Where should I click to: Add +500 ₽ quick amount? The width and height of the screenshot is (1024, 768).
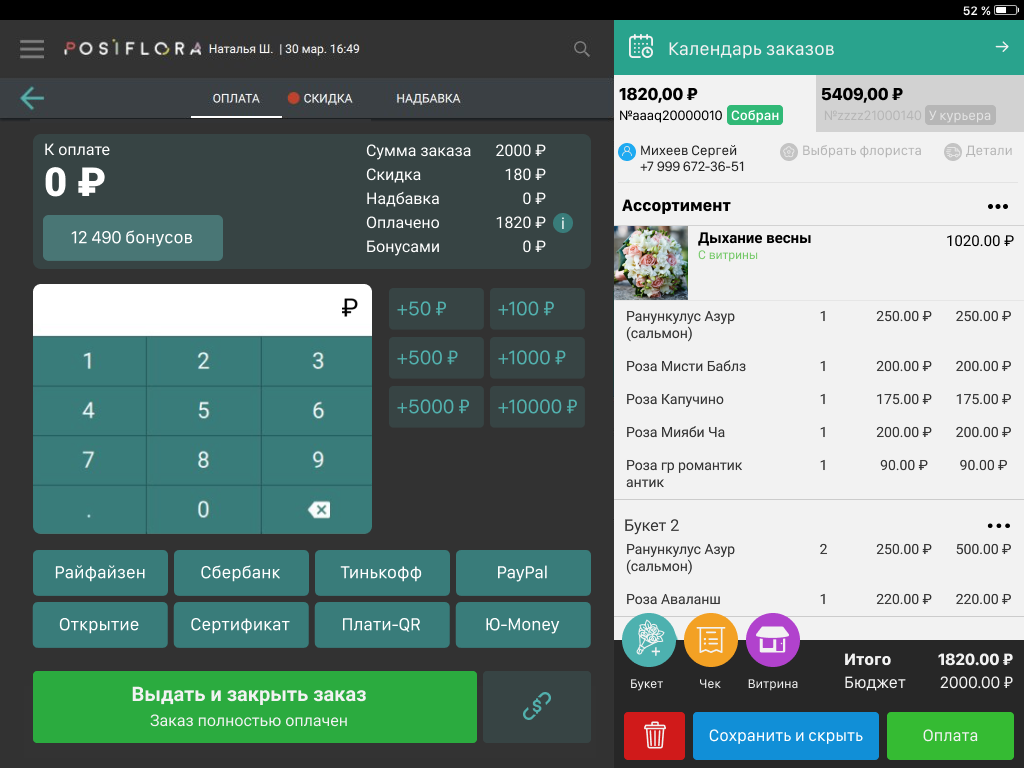(x=436, y=358)
